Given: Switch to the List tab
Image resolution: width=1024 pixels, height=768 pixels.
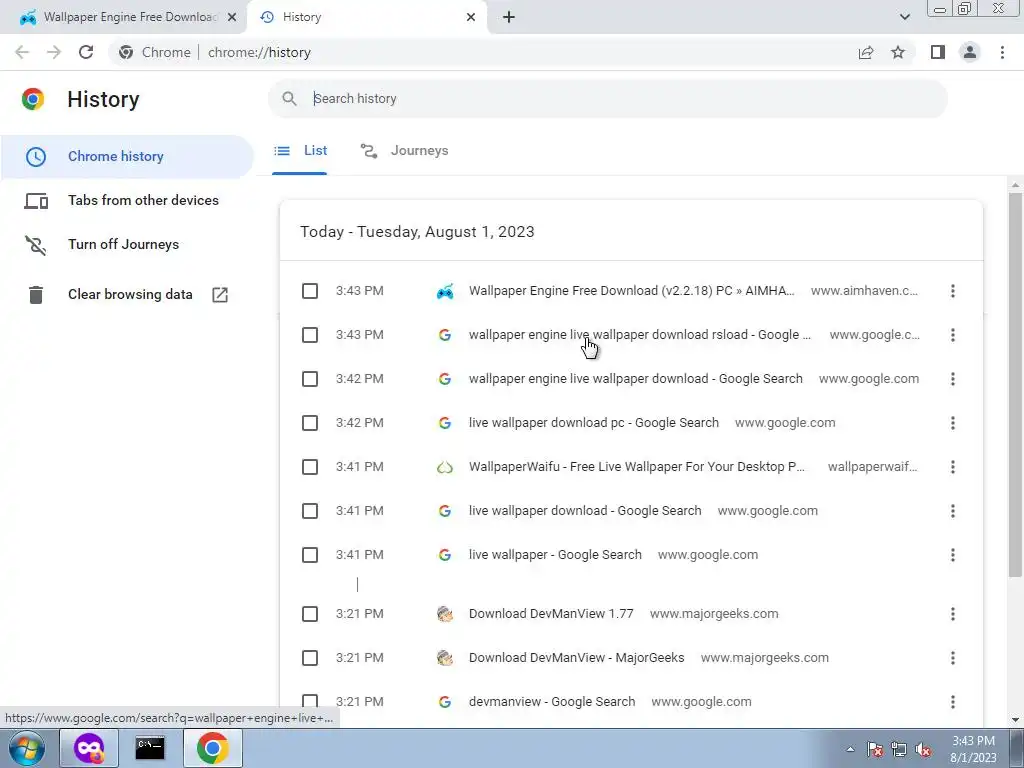Looking at the screenshot, I should pyautogui.click(x=300, y=151).
